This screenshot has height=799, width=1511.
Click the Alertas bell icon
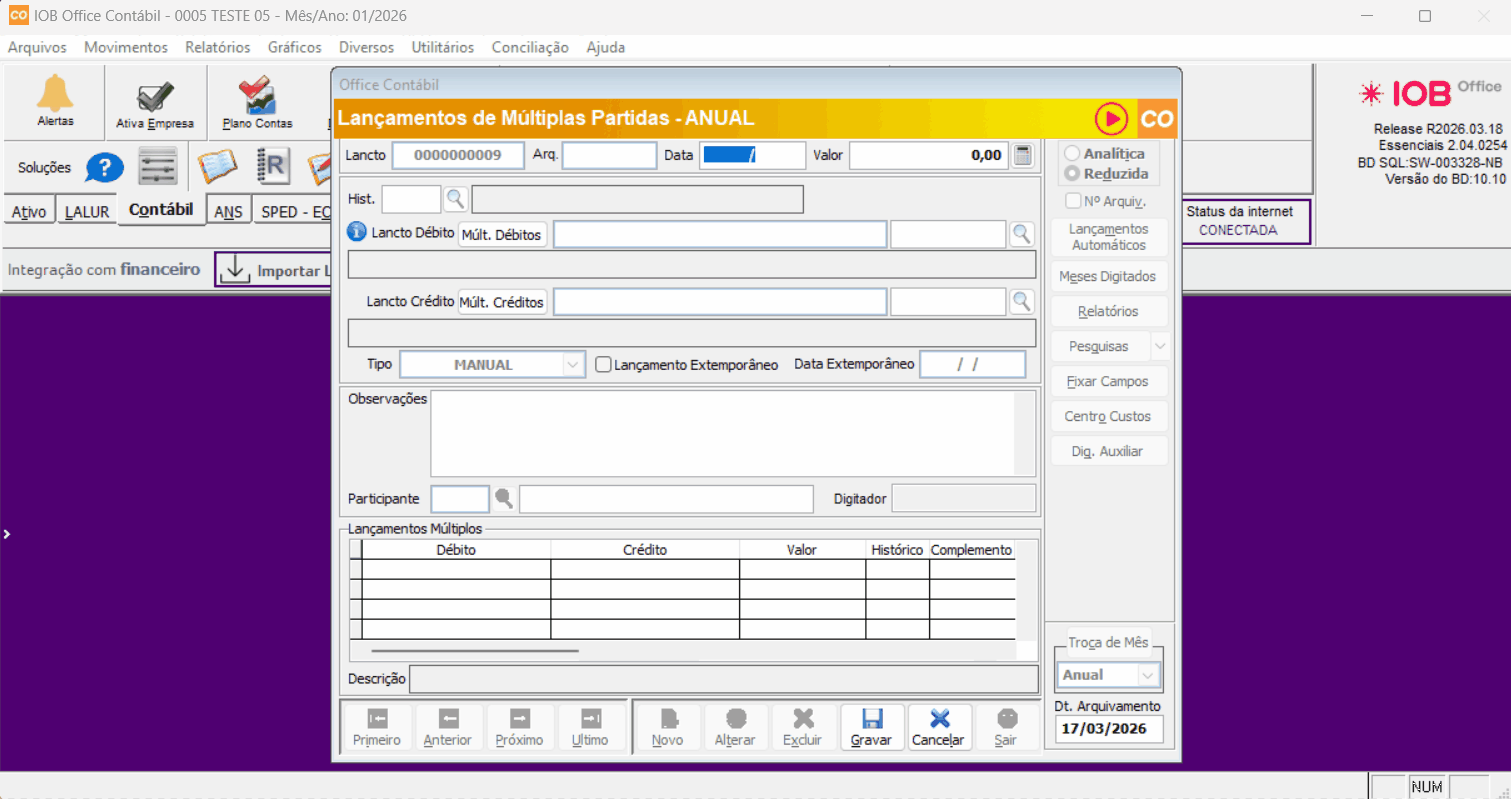pyautogui.click(x=55, y=95)
